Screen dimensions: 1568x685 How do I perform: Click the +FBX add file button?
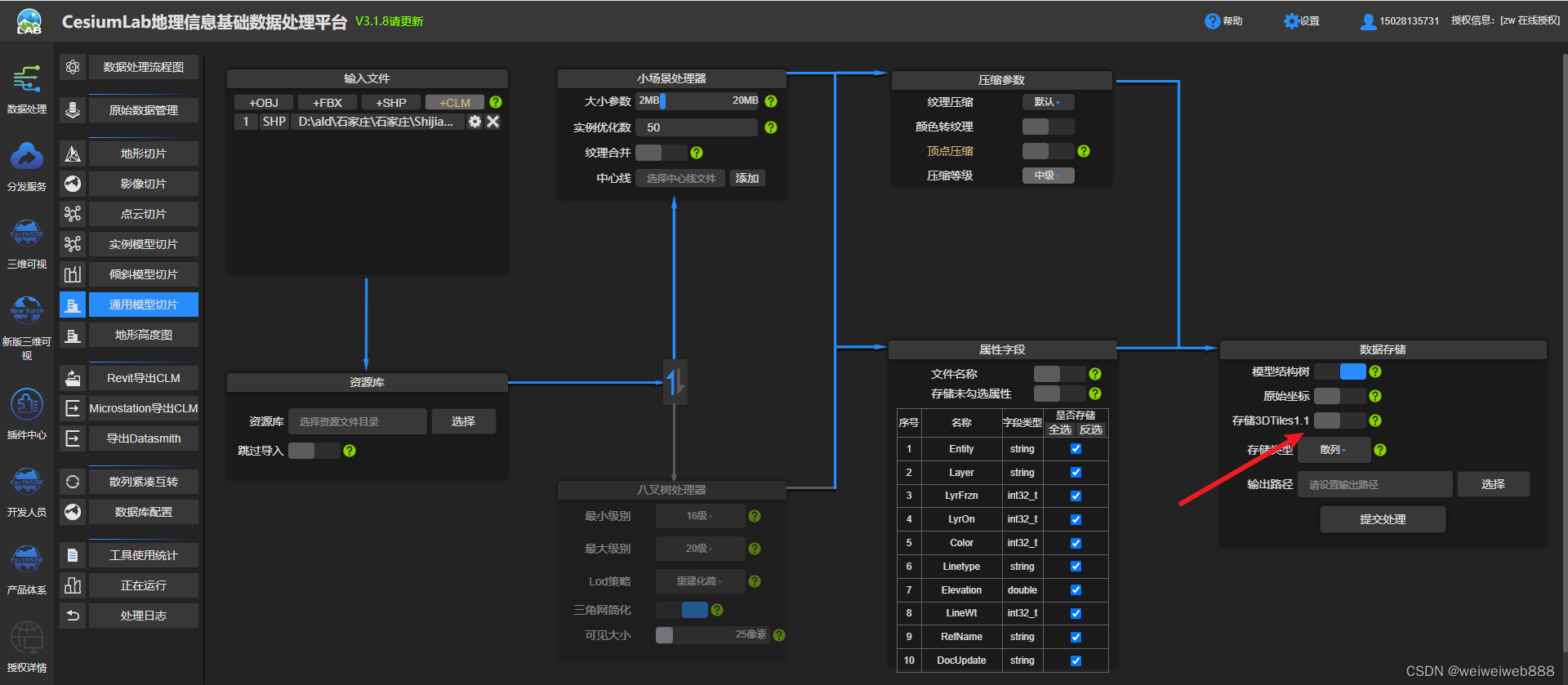click(x=327, y=103)
